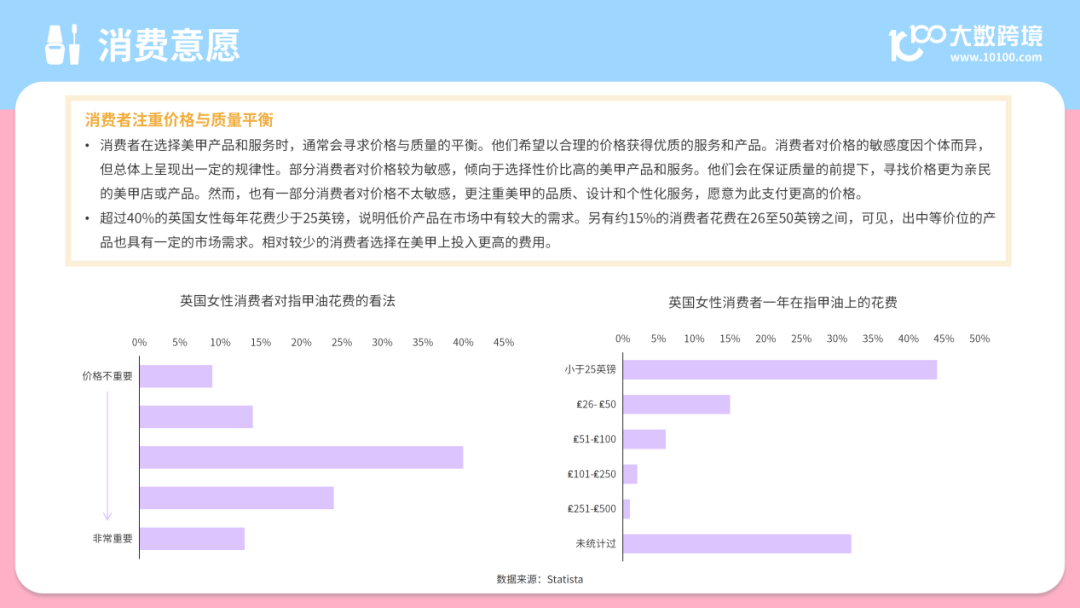Click the £26-£50 bar

click(676, 404)
